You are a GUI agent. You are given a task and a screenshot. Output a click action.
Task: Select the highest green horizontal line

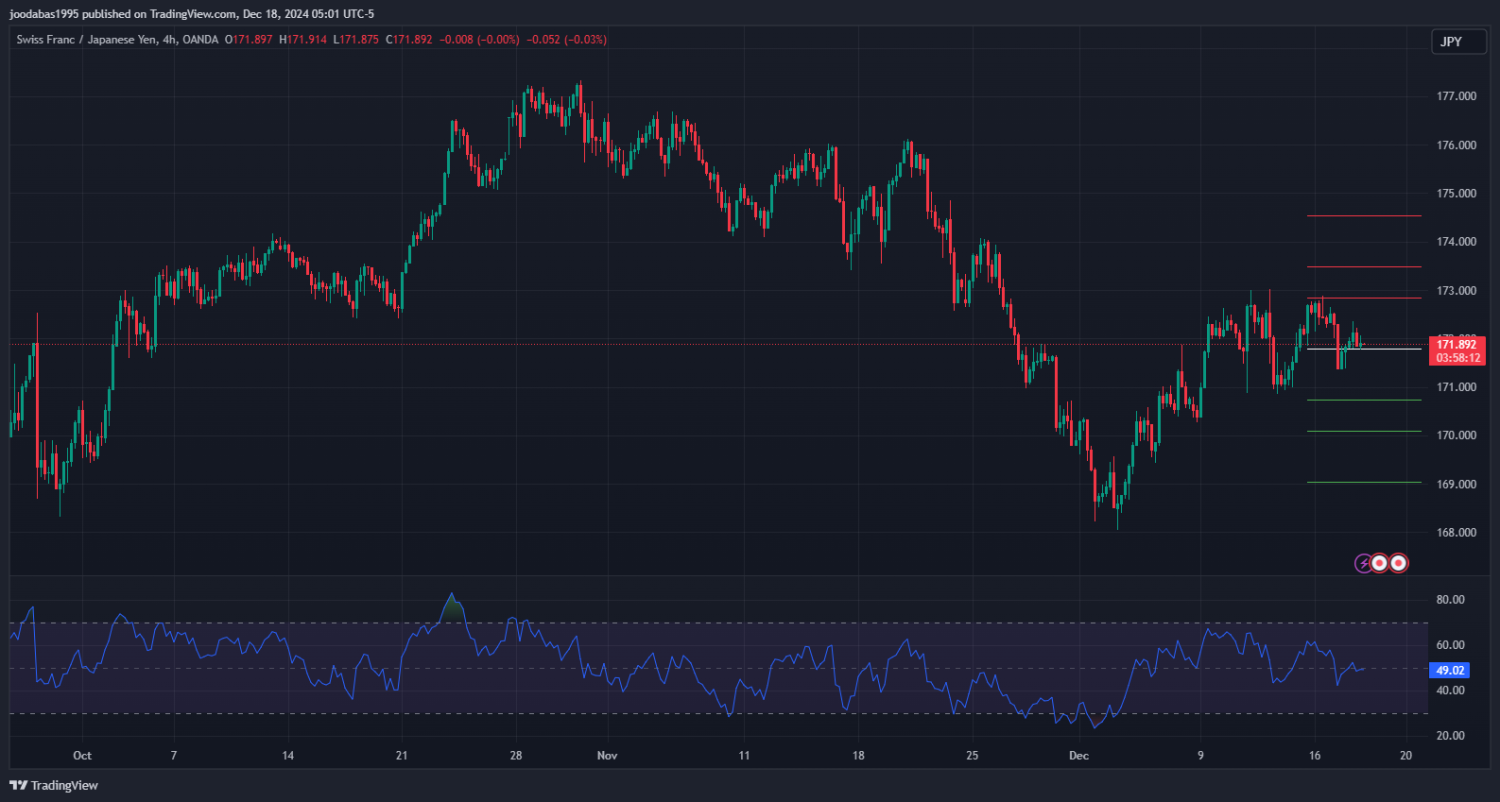(x=1364, y=400)
